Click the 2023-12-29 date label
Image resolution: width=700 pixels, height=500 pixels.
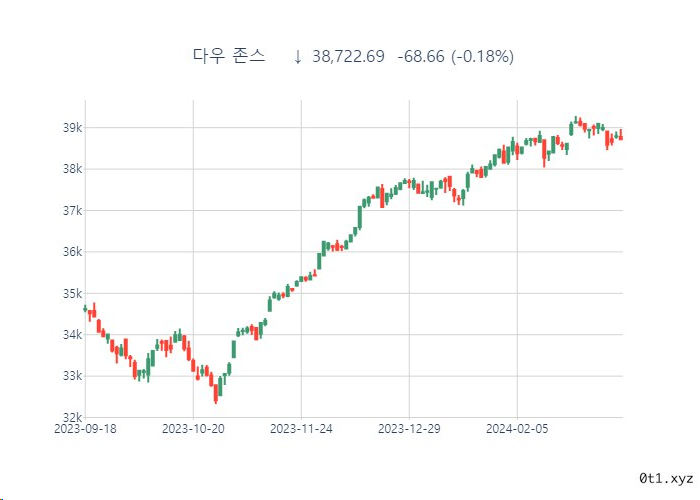coord(409,429)
